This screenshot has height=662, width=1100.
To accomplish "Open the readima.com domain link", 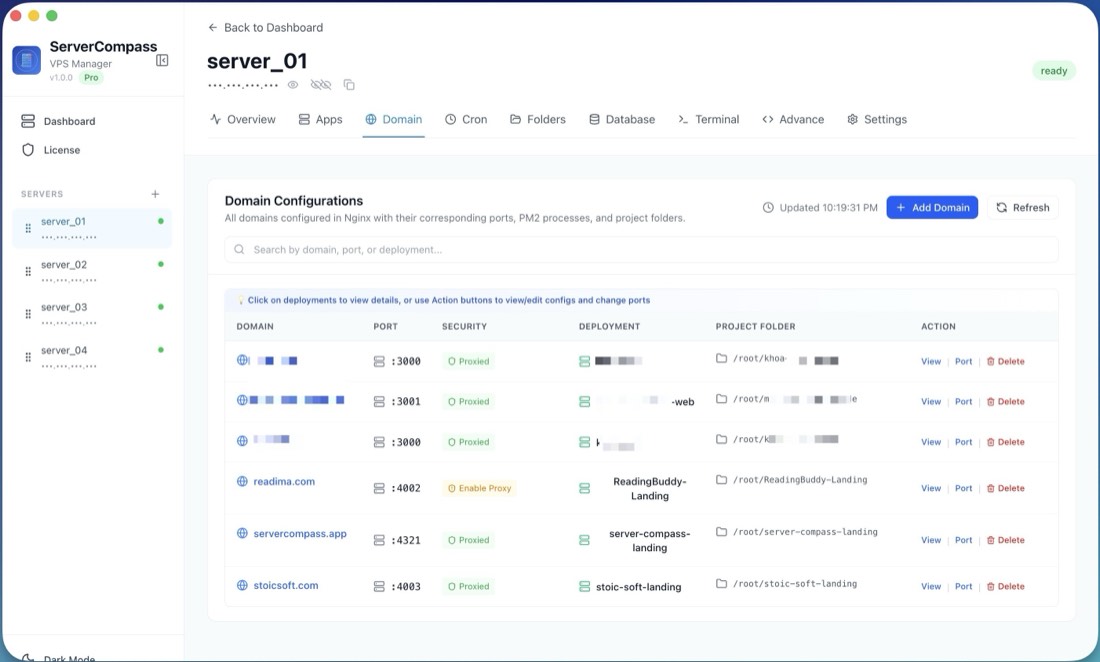I will pos(284,482).
